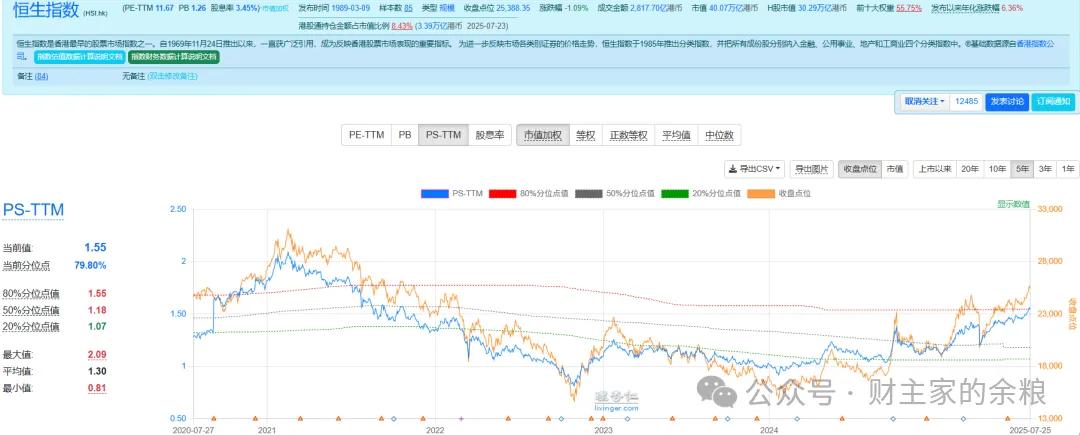Screen dimensions: 1080x435
Task: Open the 样本数 85 link
Action: pos(408,8)
